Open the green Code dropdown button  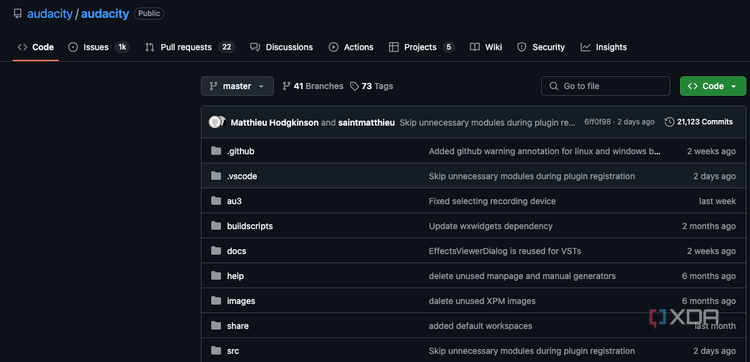pyautogui.click(x=713, y=86)
